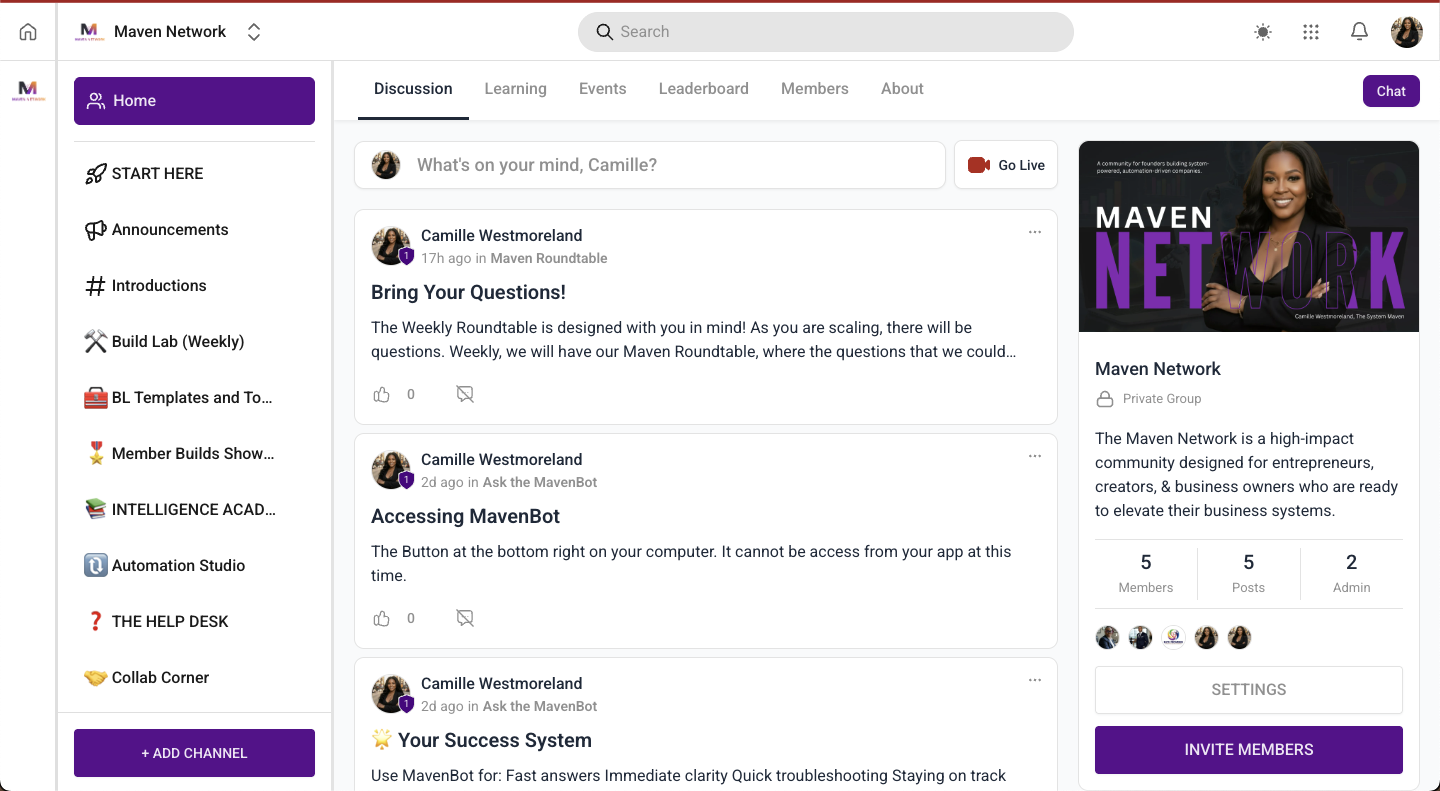Click the Go Live button
This screenshot has height=791, width=1440.
(1006, 165)
